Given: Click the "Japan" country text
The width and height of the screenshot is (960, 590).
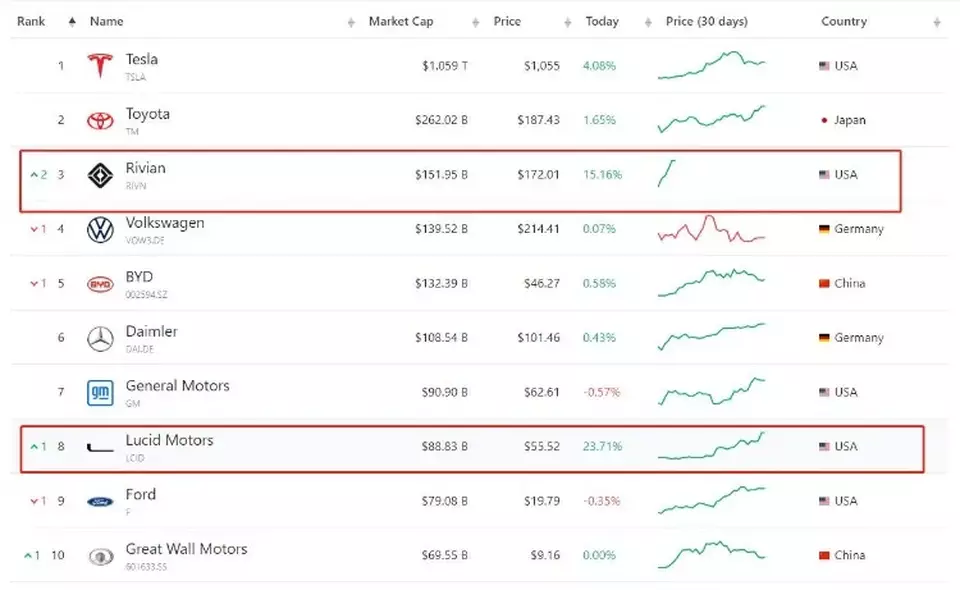Looking at the screenshot, I should coord(850,121).
